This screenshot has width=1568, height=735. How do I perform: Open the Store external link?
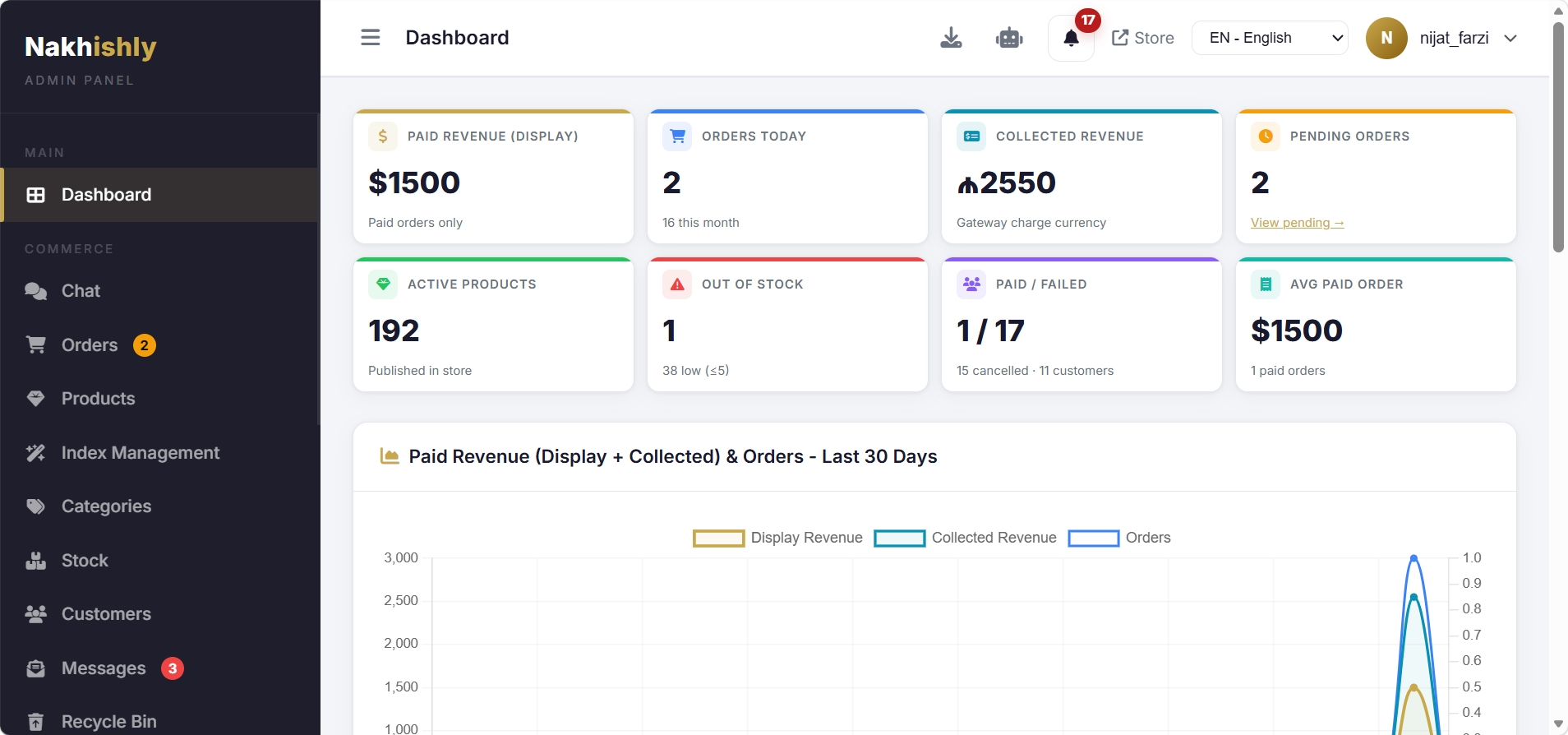point(1142,38)
